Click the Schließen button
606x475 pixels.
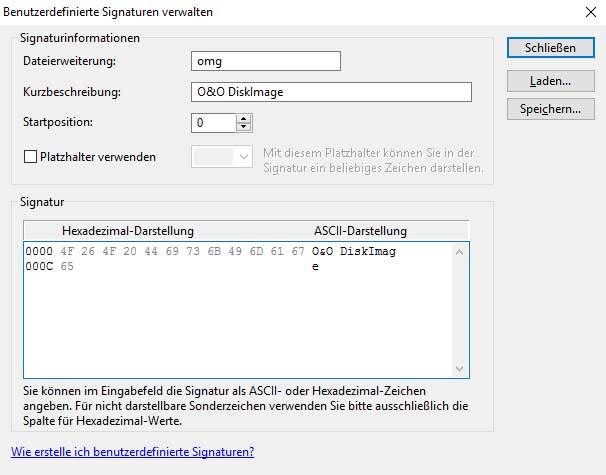pos(550,48)
